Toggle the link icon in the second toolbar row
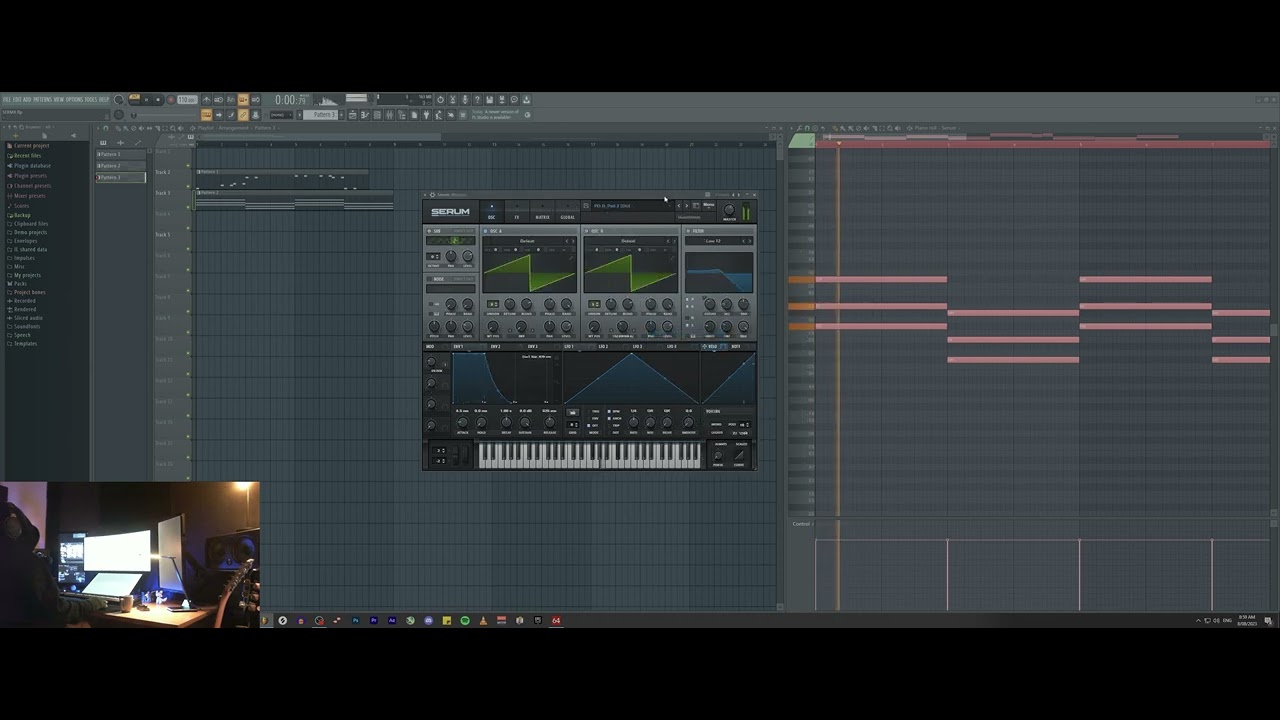Viewport: 1280px width, 720px height. point(243,115)
